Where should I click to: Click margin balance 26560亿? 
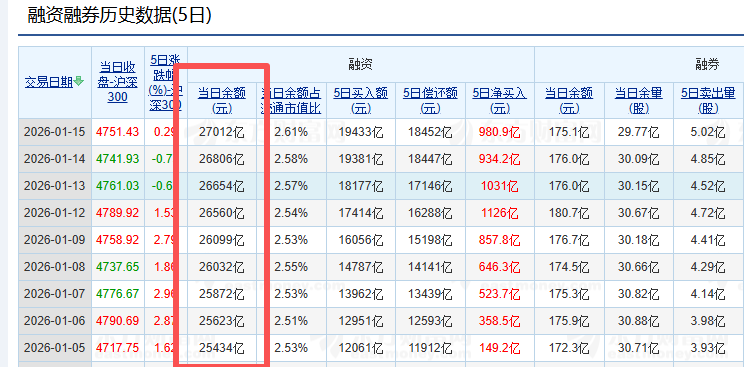(x=222, y=213)
